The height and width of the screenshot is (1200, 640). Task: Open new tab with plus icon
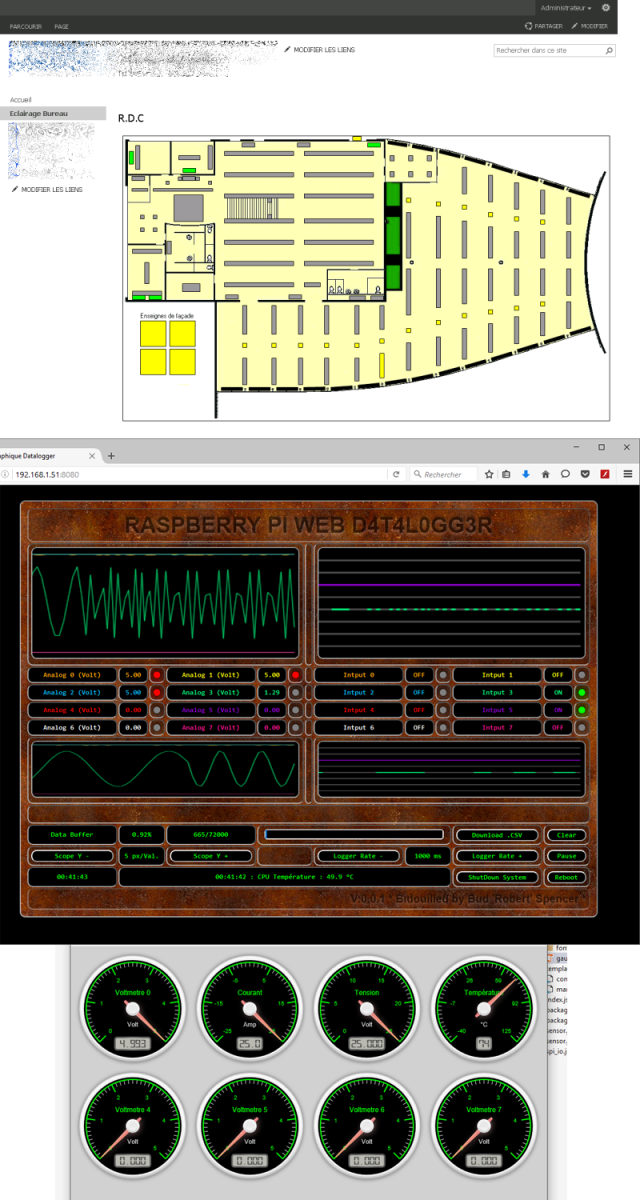[111, 456]
